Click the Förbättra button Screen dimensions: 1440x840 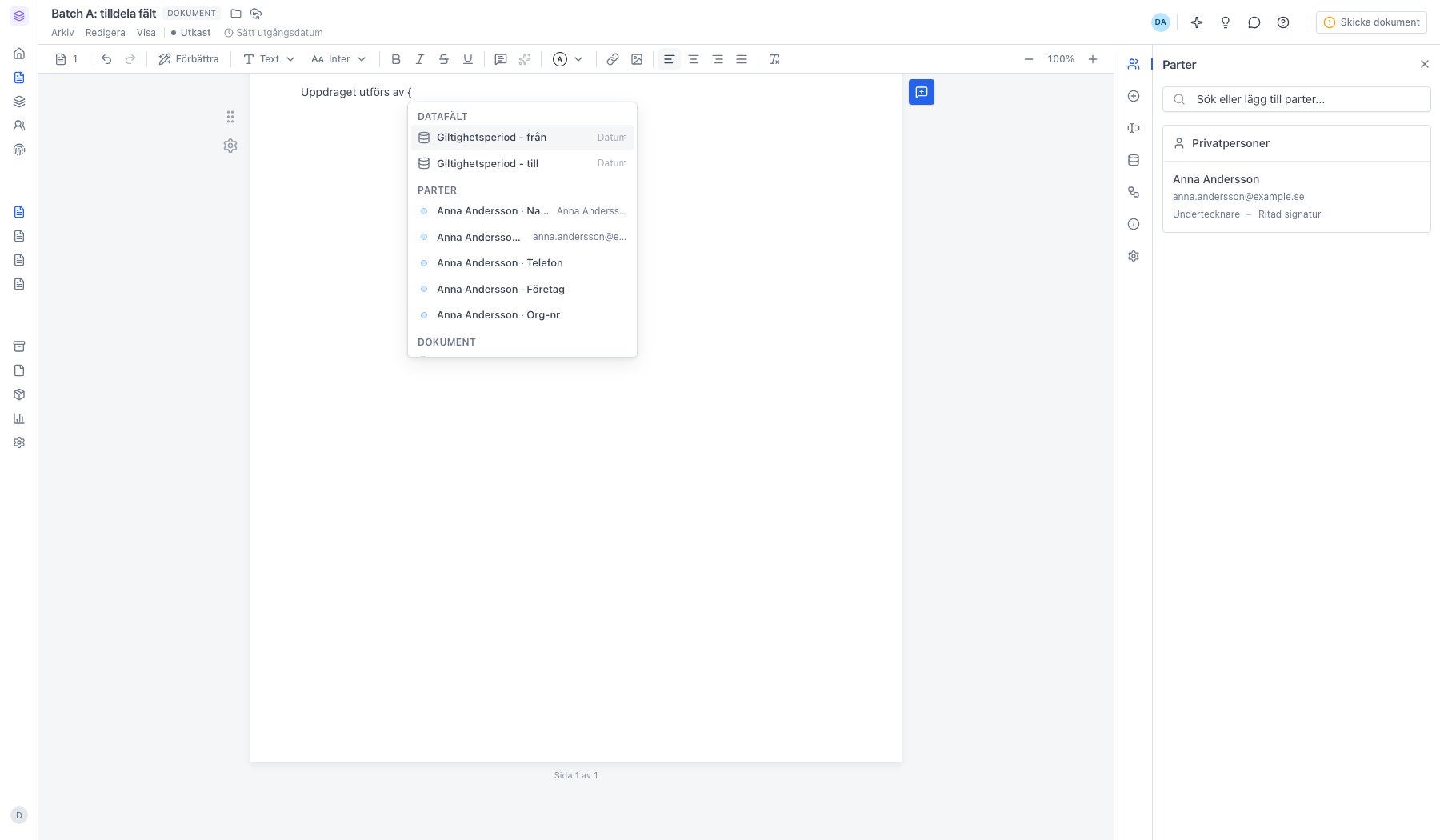[x=189, y=59]
